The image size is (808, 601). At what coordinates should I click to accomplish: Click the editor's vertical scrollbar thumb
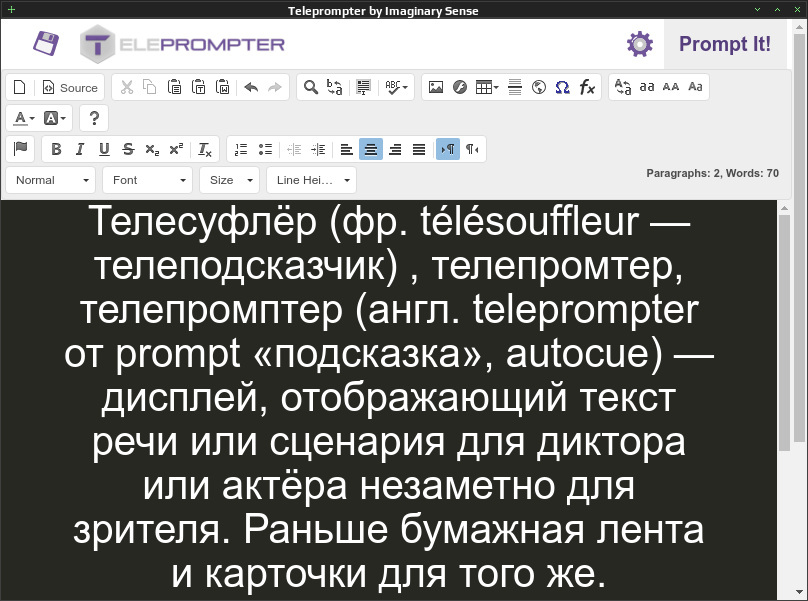pos(784,333)
